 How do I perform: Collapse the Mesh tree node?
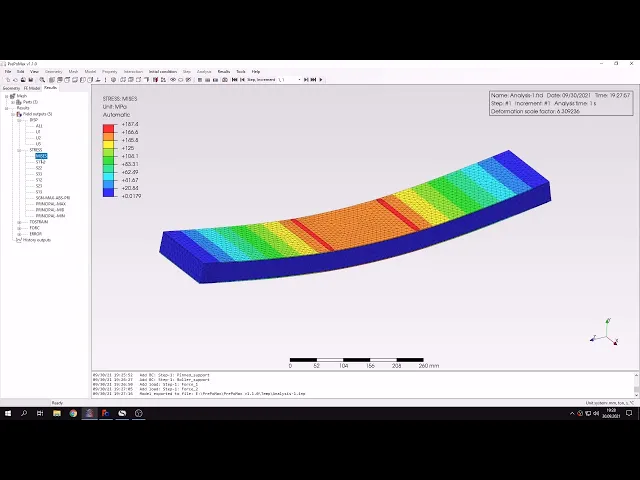7,96
